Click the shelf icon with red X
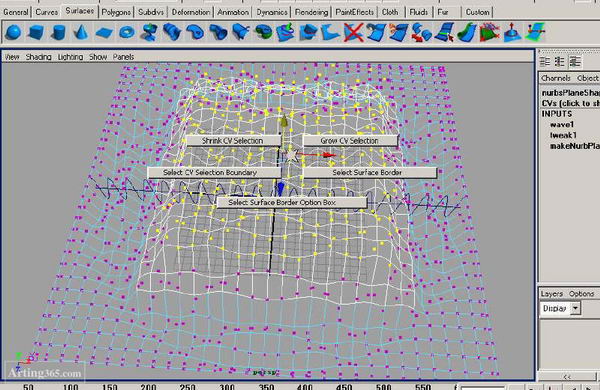Image resolution: width=600 pixels, height=390 pixels. click(353, 32)
